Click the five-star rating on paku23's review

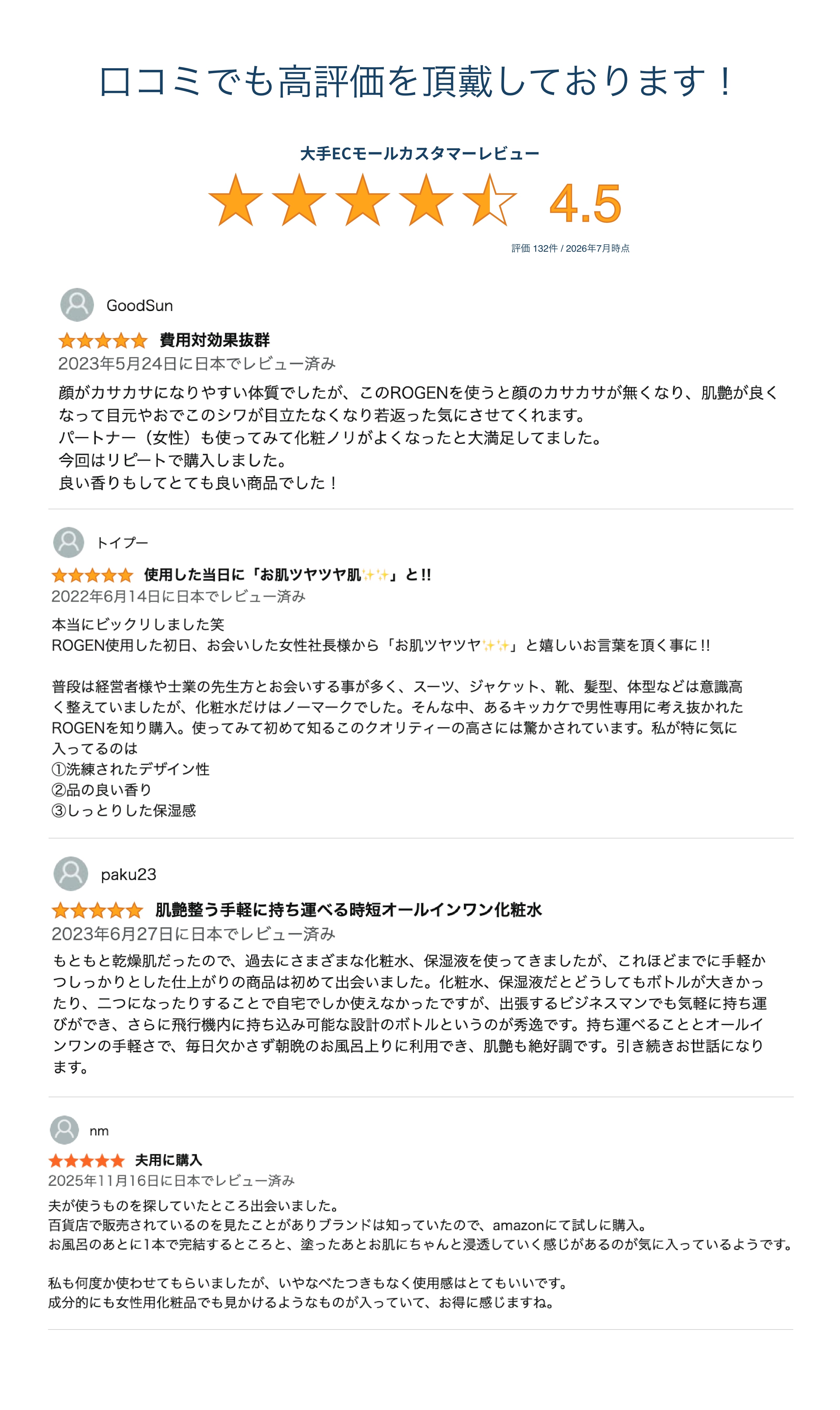tap(97, 911)
